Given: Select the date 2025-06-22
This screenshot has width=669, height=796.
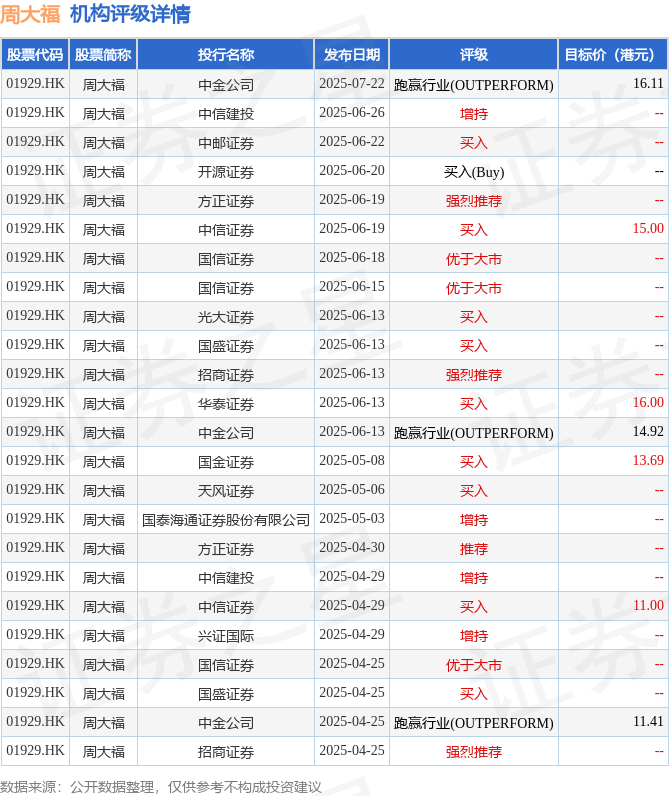Looking at the screenshot, I should tap(352, 142).
